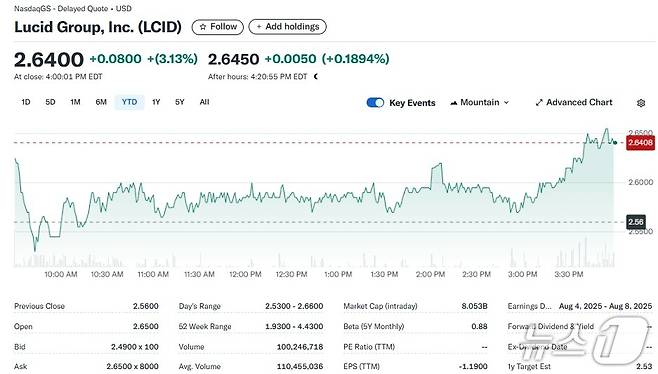Toggle the Key Events switch
Screen dimensions: 658x374
[x=375, y=103]
